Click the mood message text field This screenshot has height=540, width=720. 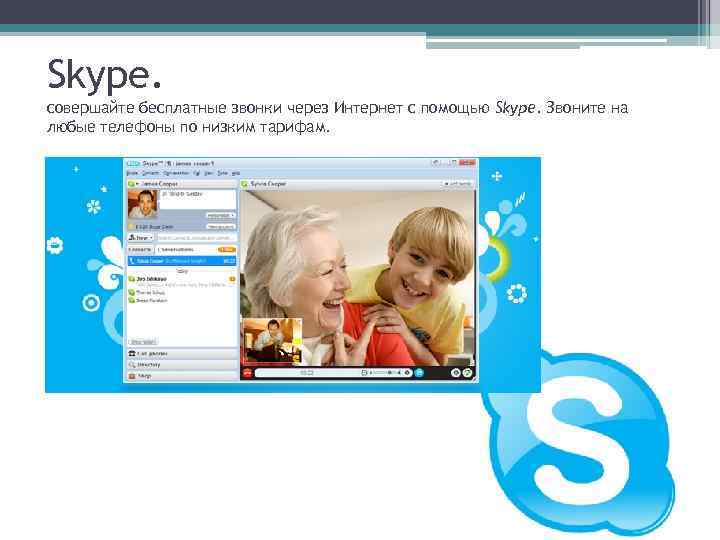tap(197, 199)
